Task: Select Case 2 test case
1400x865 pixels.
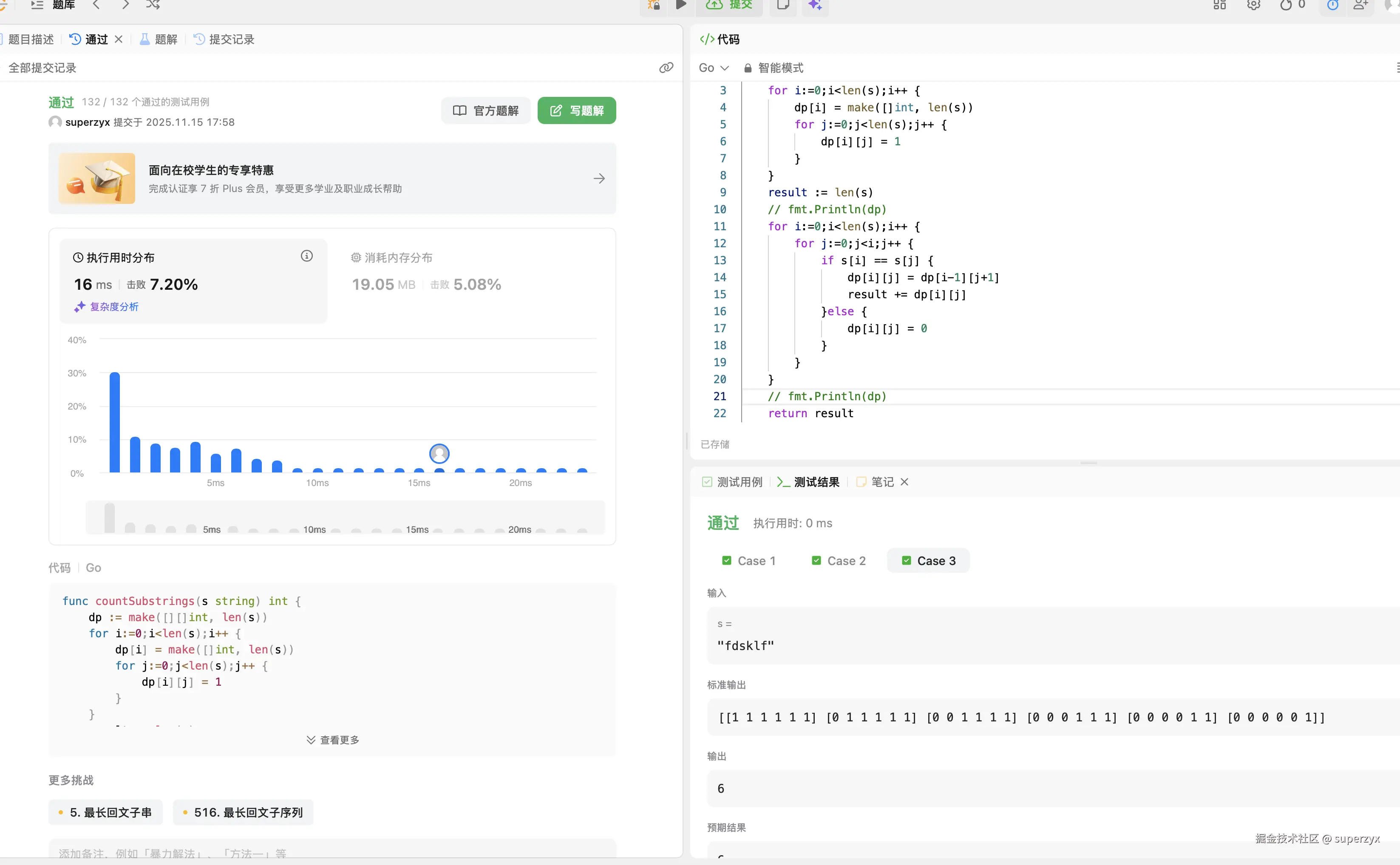Action: 839,561
